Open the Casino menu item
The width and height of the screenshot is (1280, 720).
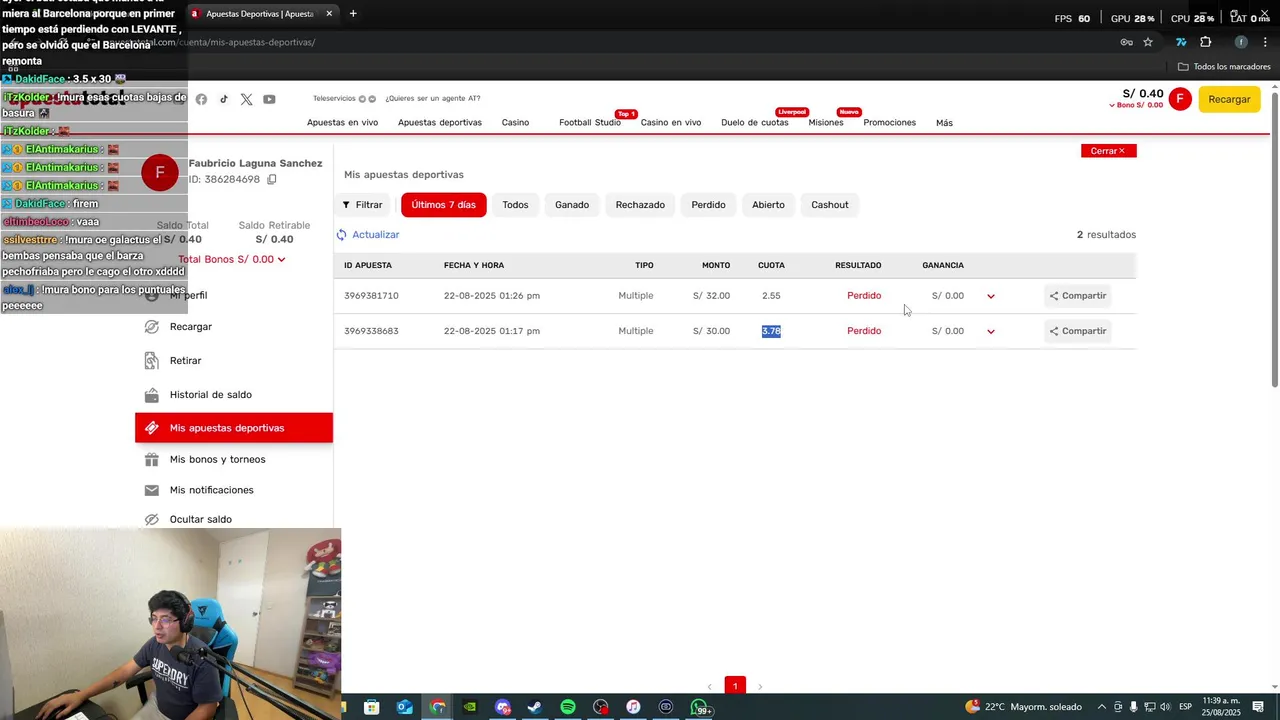pos(515,123)
